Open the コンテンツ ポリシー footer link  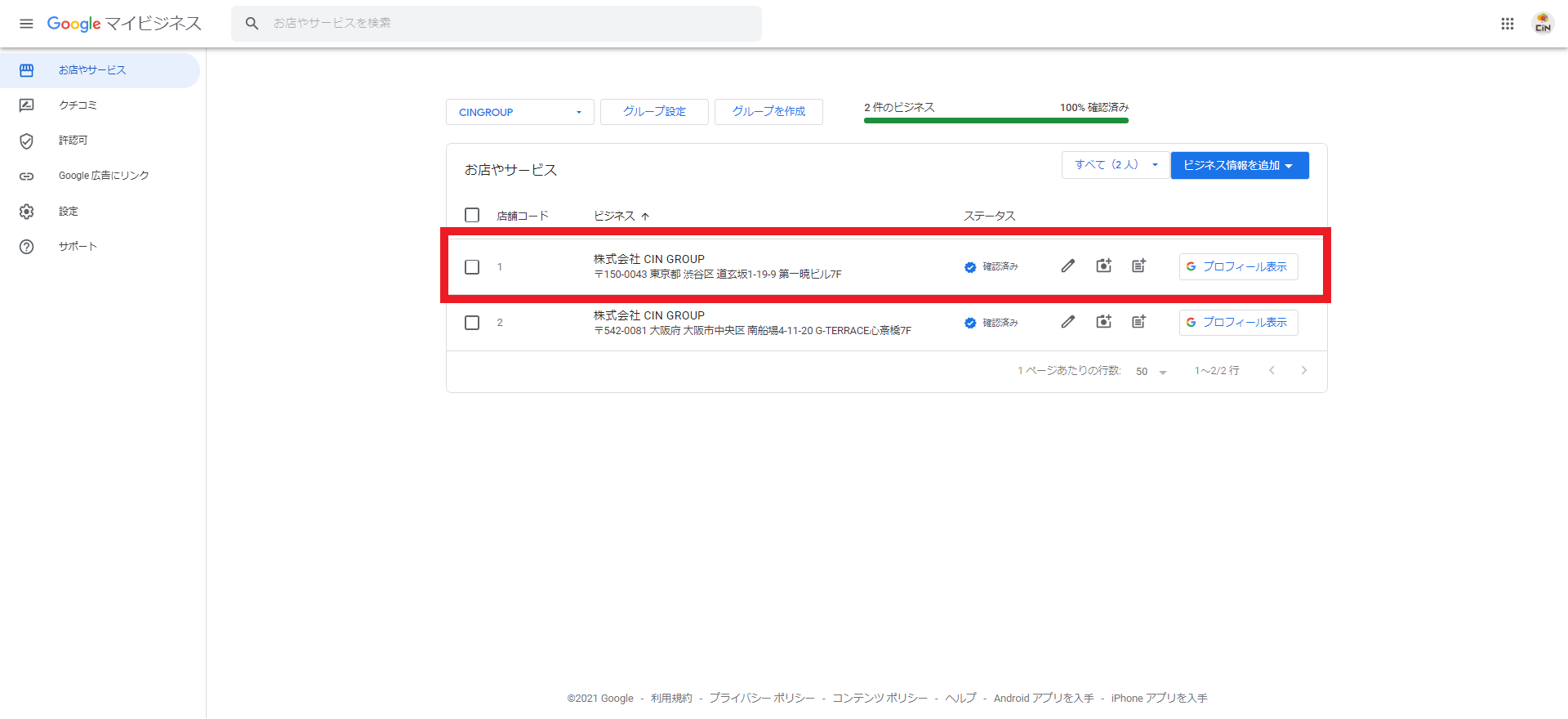click(x=880, y=699)
